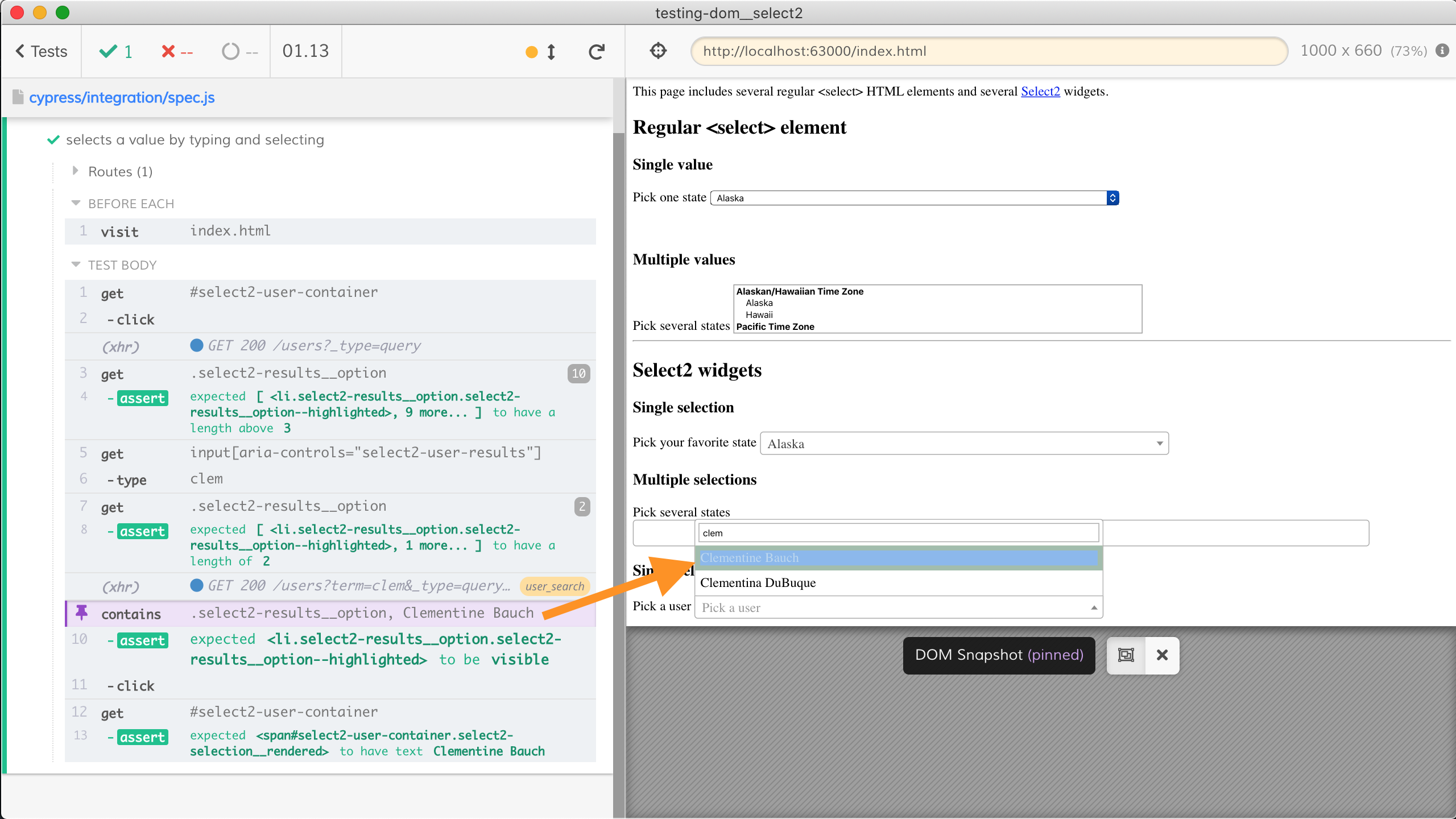The height and width of the screenshot is (819, 1456).
Task: Click the spec file document icon
Action: (x=18, y=97)
